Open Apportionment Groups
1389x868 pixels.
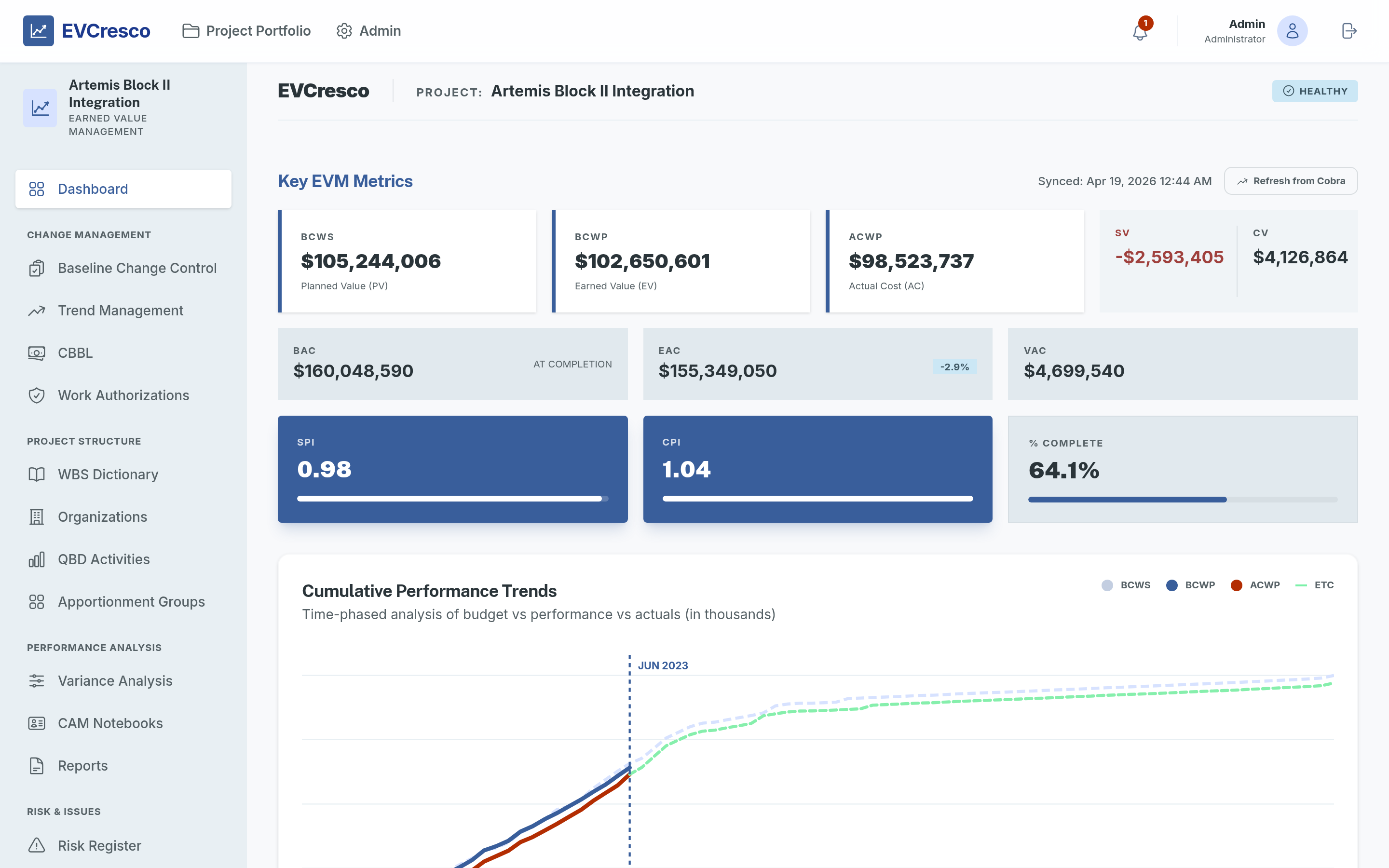point(123,602)
